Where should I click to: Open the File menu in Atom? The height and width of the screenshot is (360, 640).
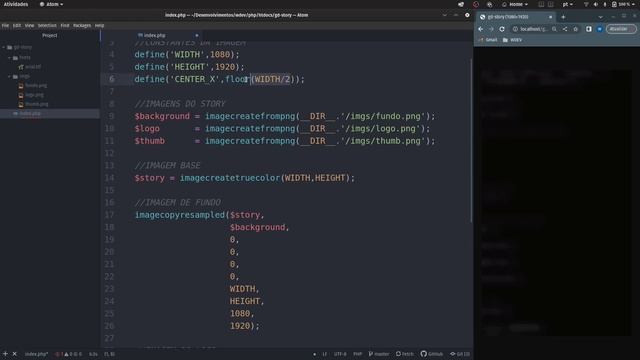pyautogui.click(x=5, y=25)
